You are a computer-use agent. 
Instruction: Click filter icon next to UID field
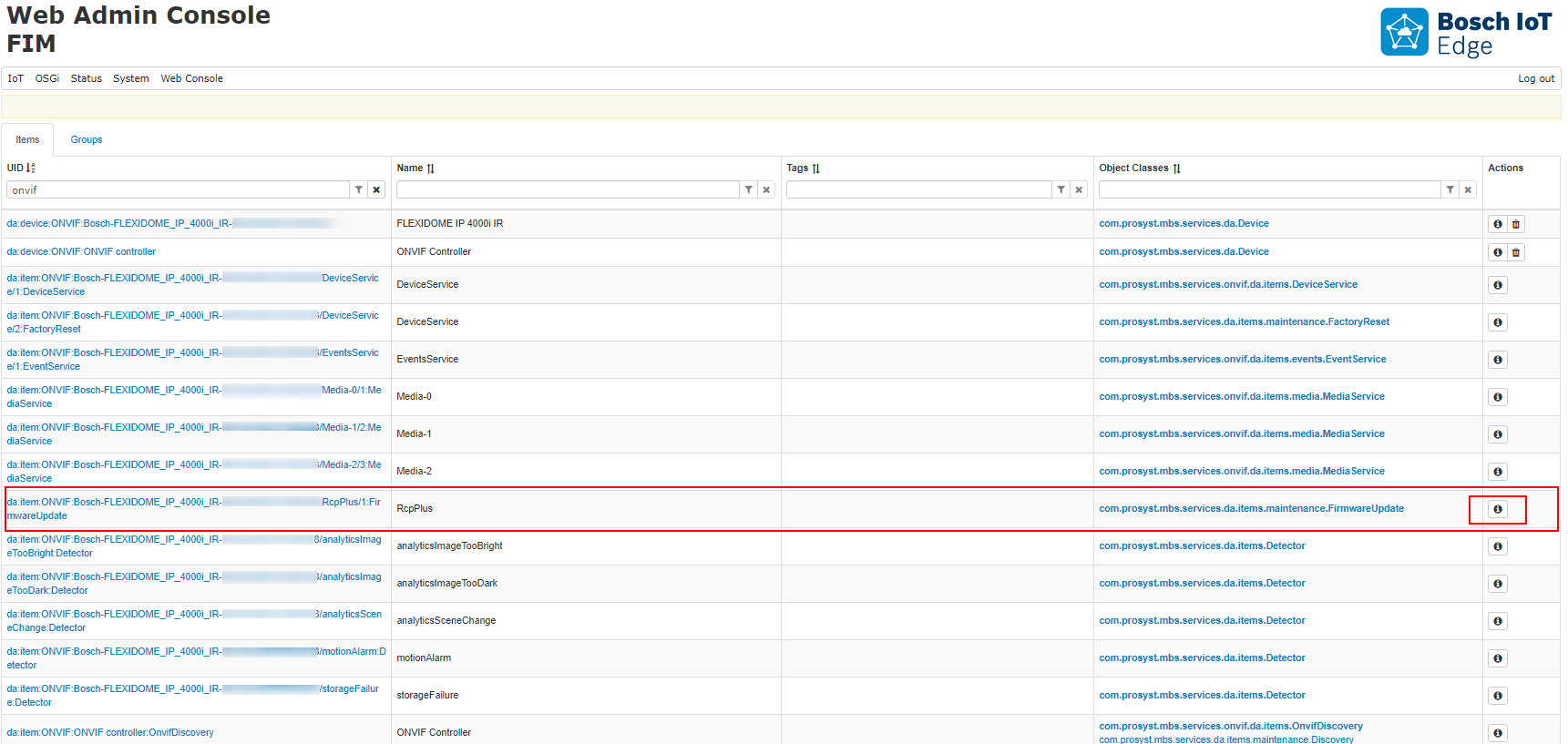pyautogui.click(x=359, y=190)
